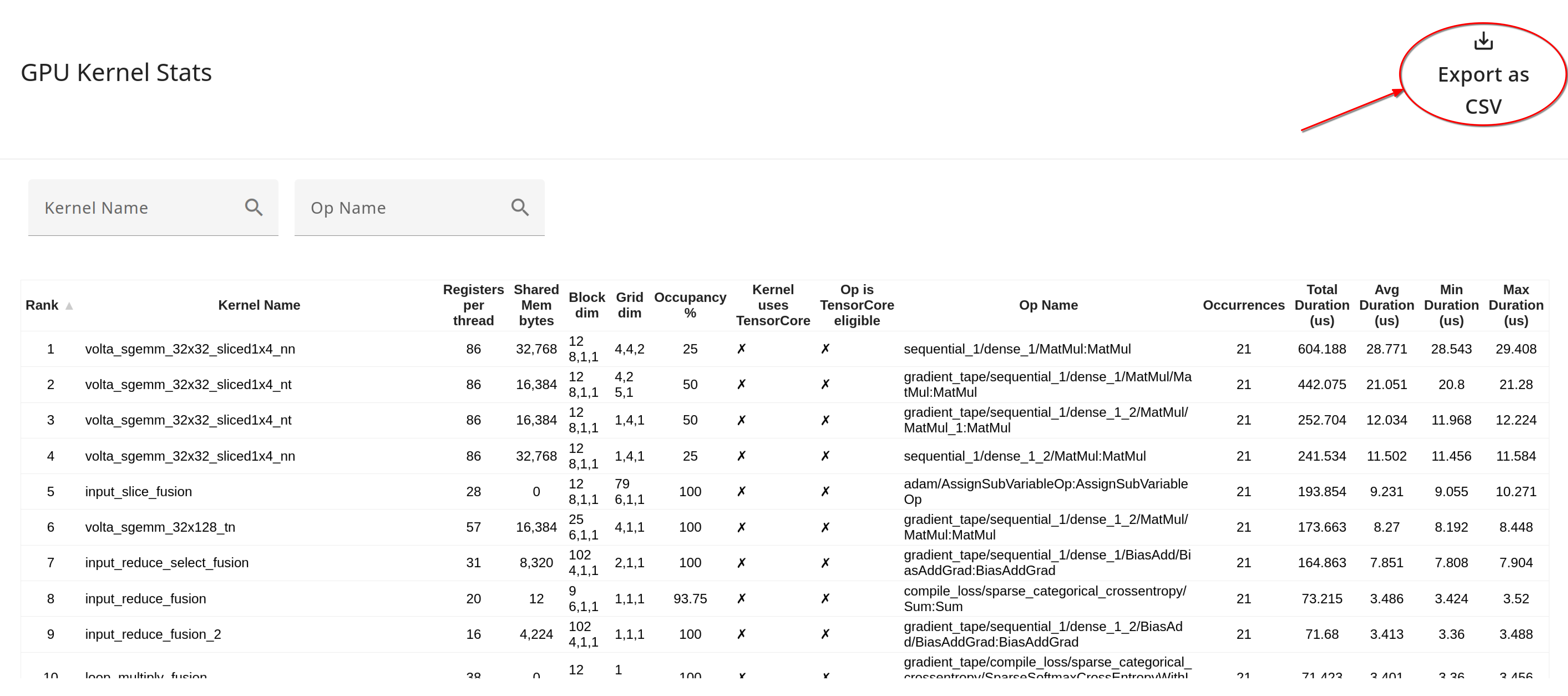This screenshot has width=1568, height=696.
Task: Click the X icon under Kernel uses TensorCore for rank 1
Action: coord(742,349)
